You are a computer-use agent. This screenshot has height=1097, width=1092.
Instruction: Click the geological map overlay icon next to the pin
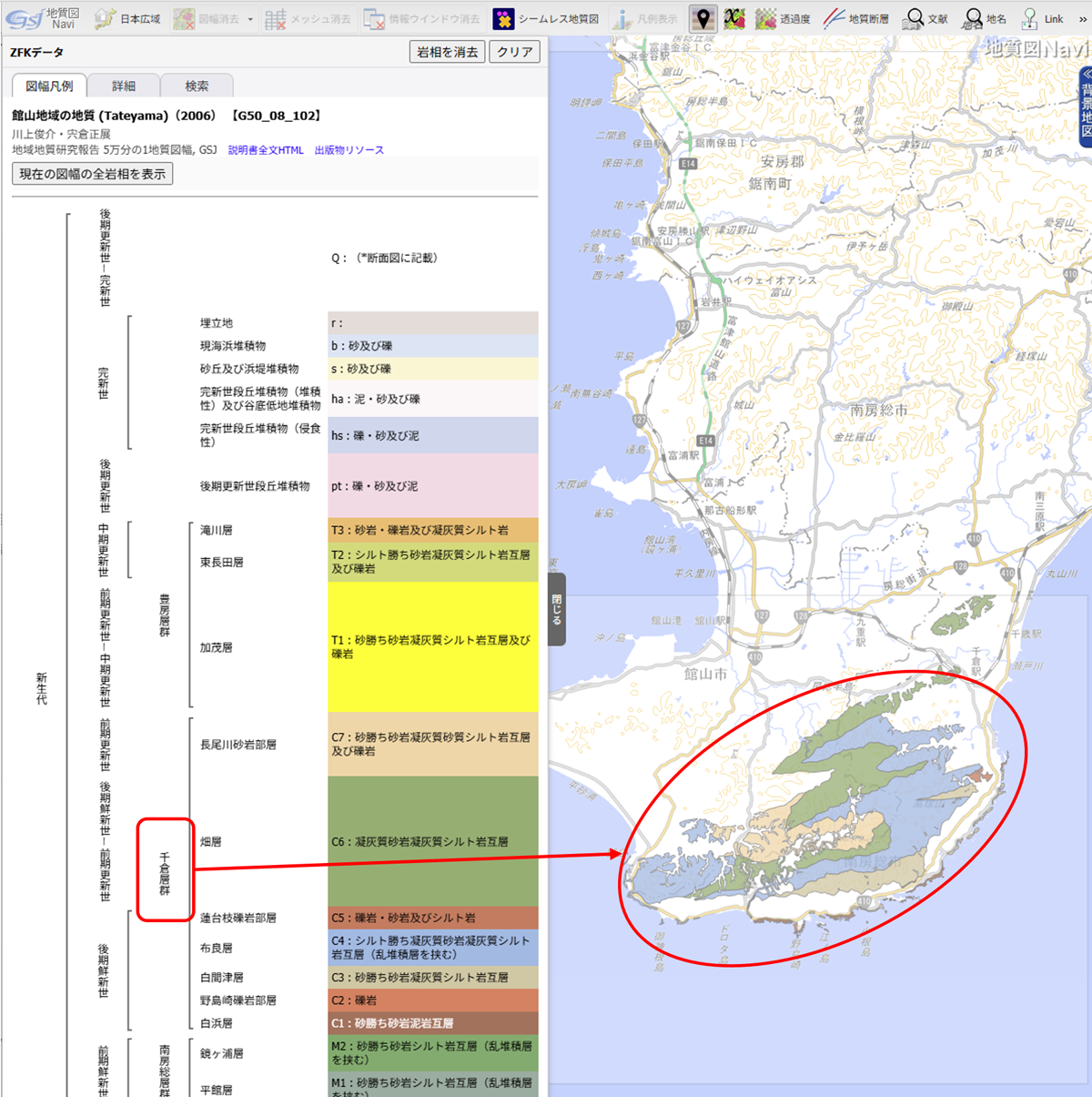(734, 18)
